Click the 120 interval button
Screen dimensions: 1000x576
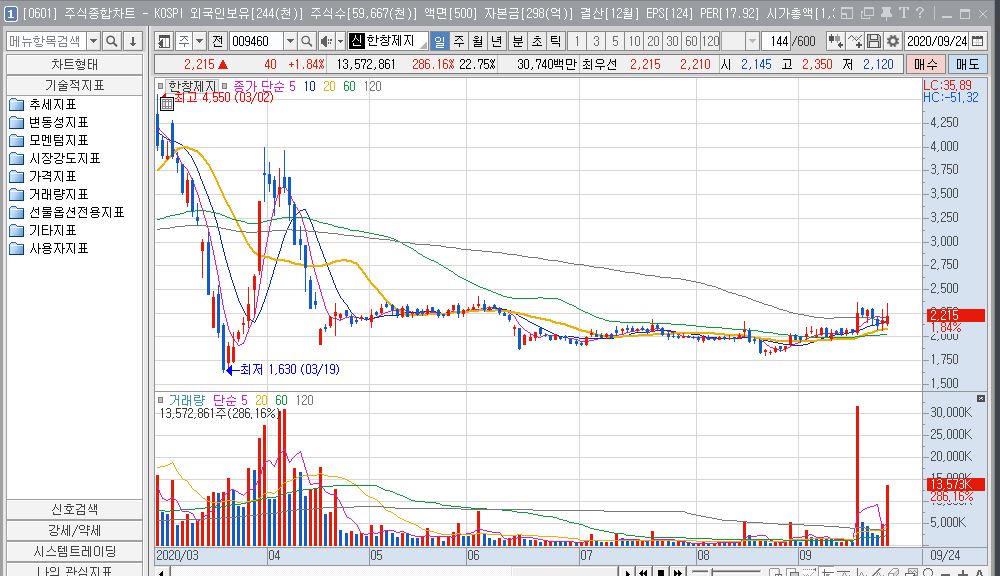(710, 41)
